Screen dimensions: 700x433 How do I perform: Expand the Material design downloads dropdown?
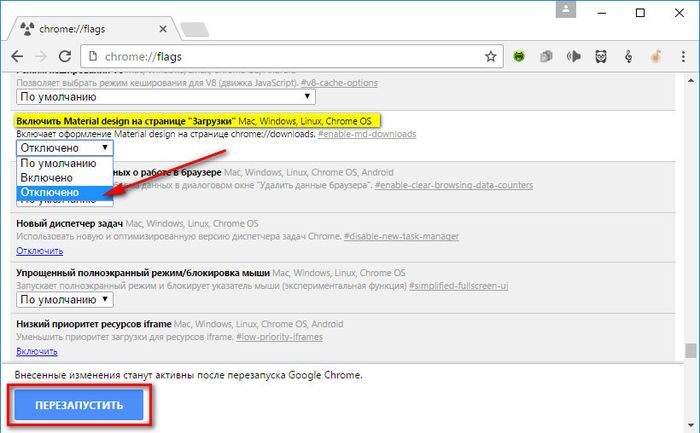(65, 147)
